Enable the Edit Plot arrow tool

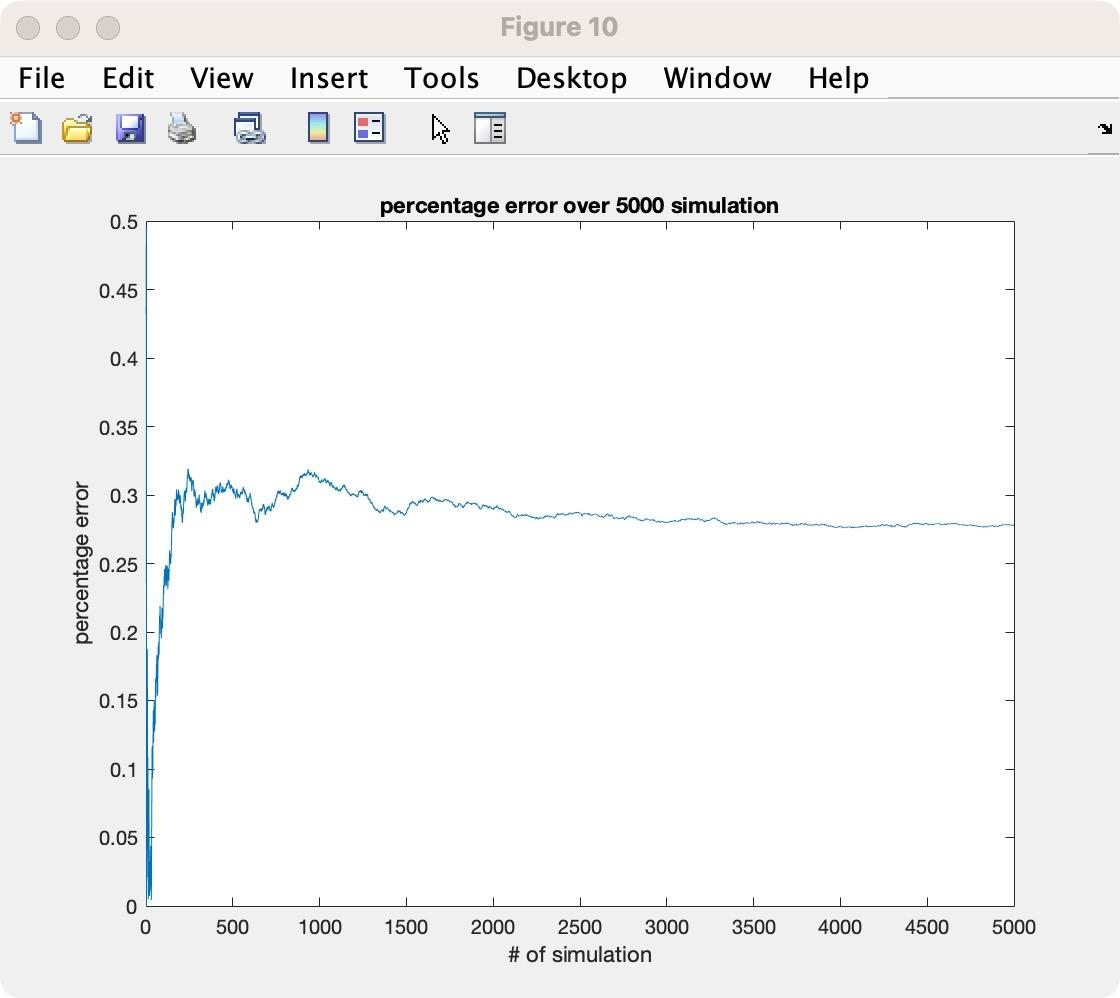[440, 128]
